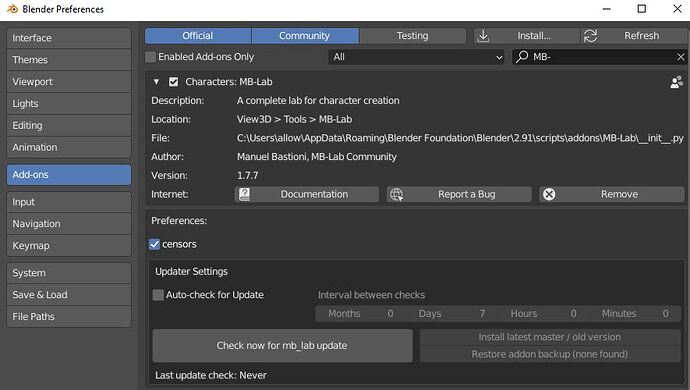
Task: Open the System preferences section
Action: point(69,273)
